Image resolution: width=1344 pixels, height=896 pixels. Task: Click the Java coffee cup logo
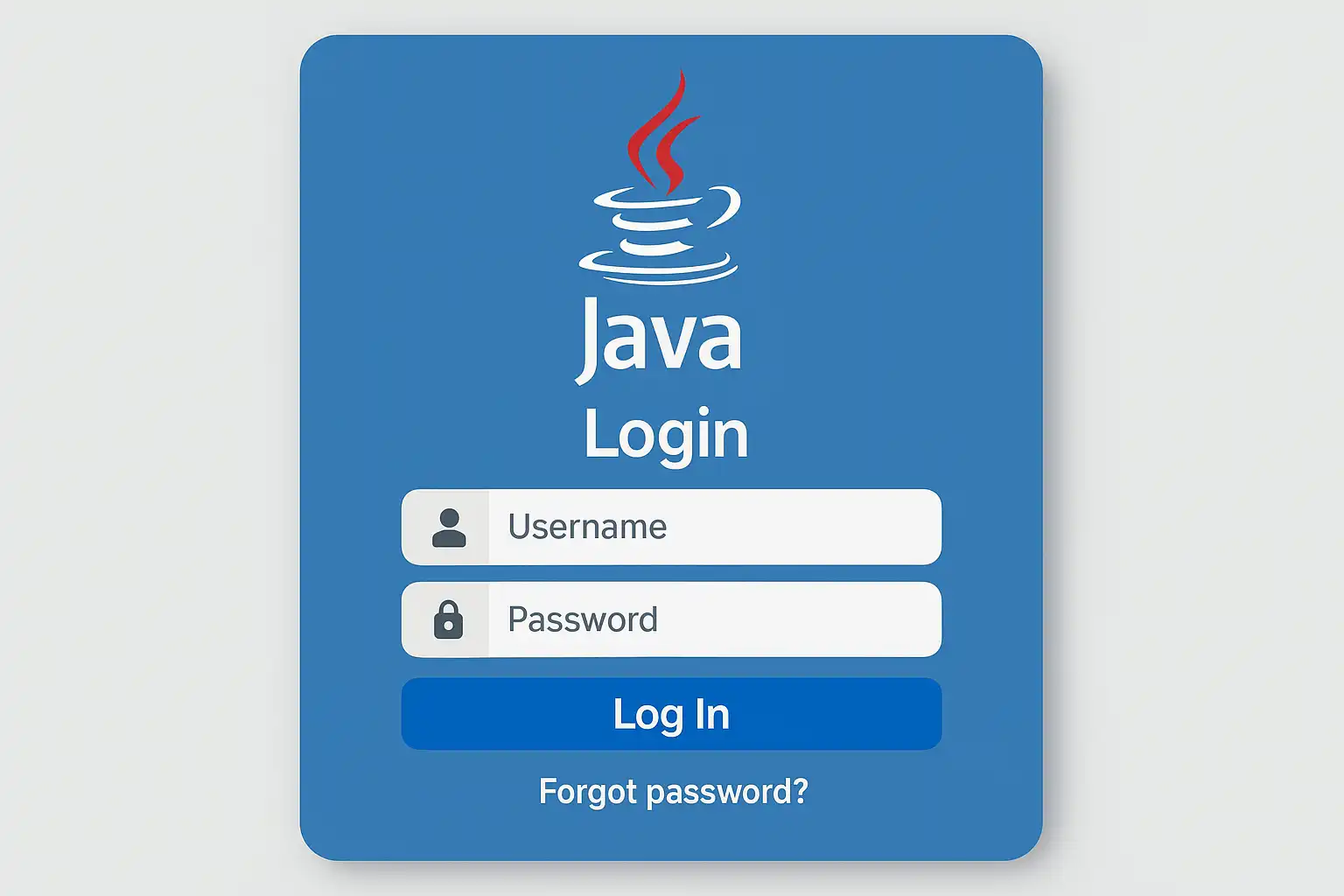point(660,178)
